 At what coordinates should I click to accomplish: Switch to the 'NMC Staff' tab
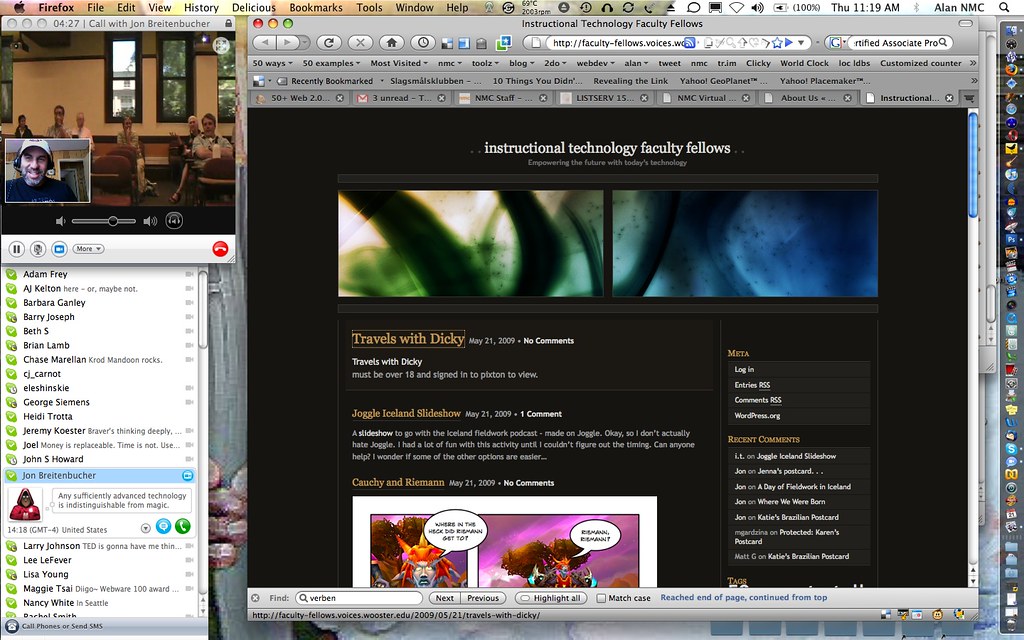pyautogui.click(x=505, y=98)
